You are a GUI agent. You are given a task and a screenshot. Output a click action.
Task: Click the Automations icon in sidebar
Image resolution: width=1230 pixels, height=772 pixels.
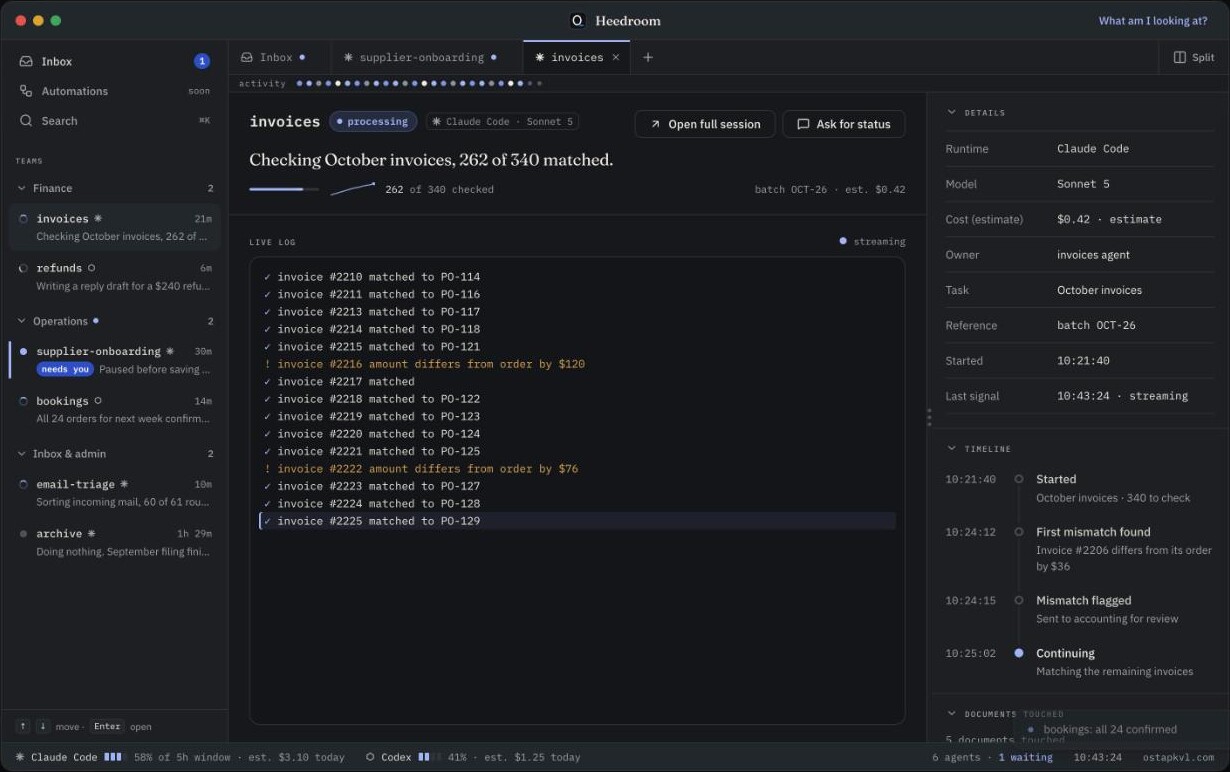pos(26,91)
